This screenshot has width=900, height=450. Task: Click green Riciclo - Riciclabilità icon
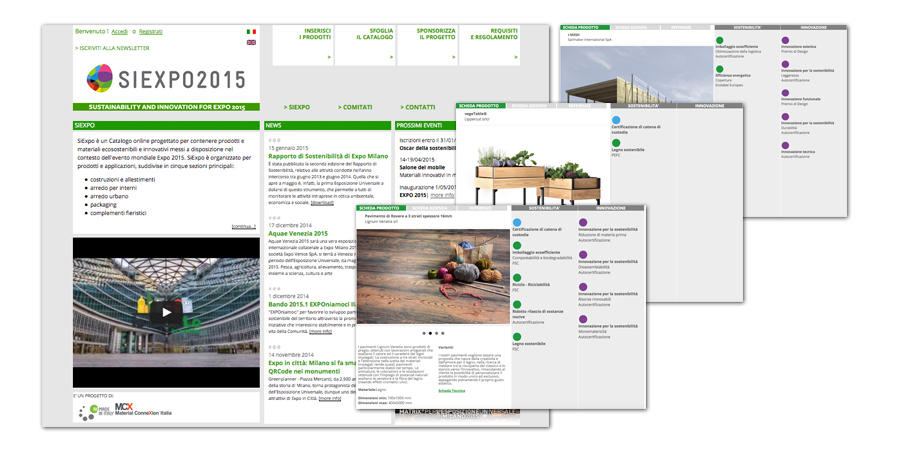point(517,277)
